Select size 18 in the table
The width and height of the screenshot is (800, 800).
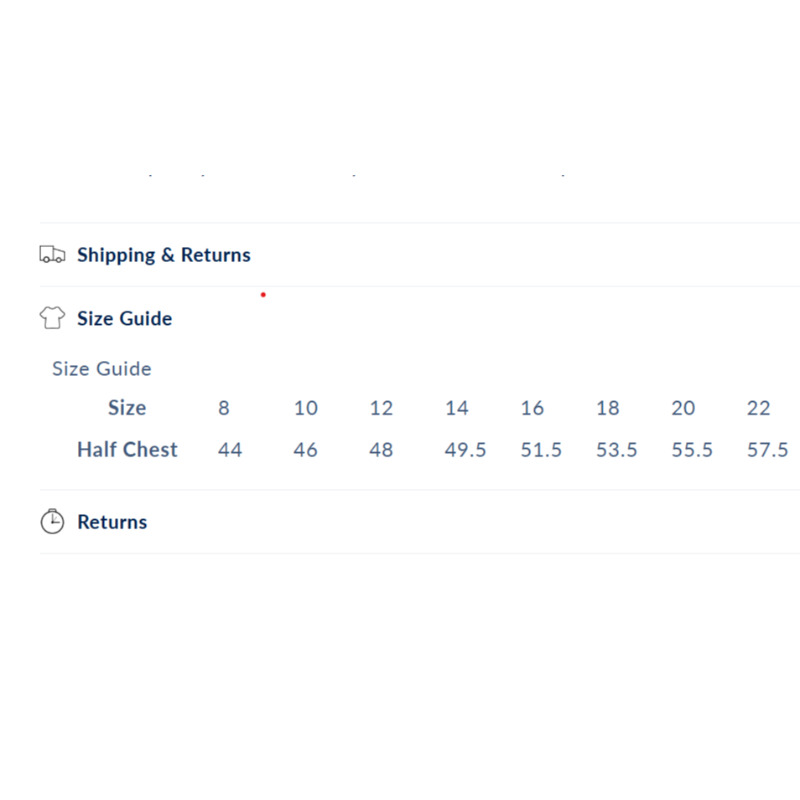pyautogui.click(x=608, y=408)
